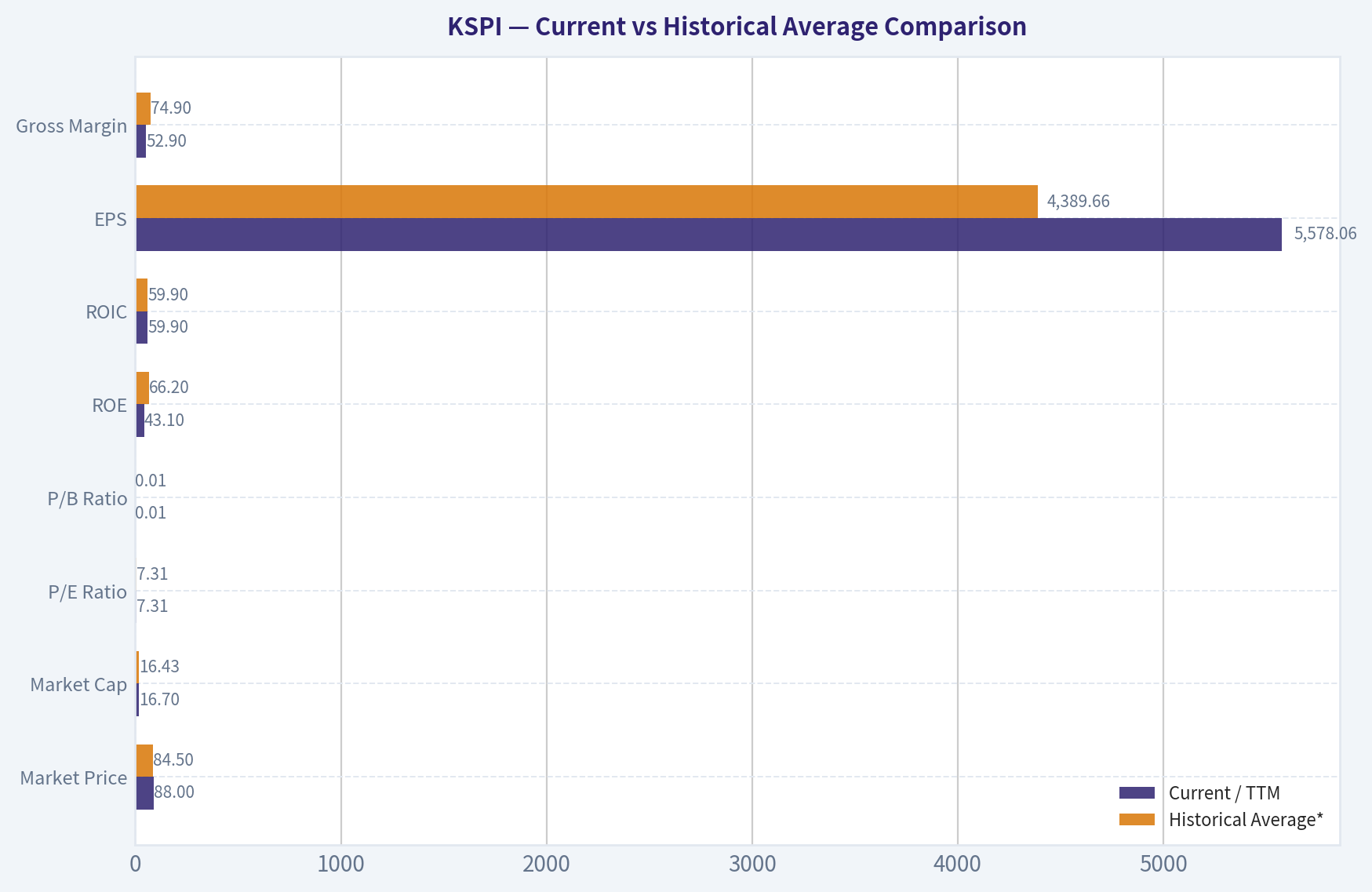Click the purple Current / TTM legend swatch
1372x892 pixels.
tap(1137, 793)
